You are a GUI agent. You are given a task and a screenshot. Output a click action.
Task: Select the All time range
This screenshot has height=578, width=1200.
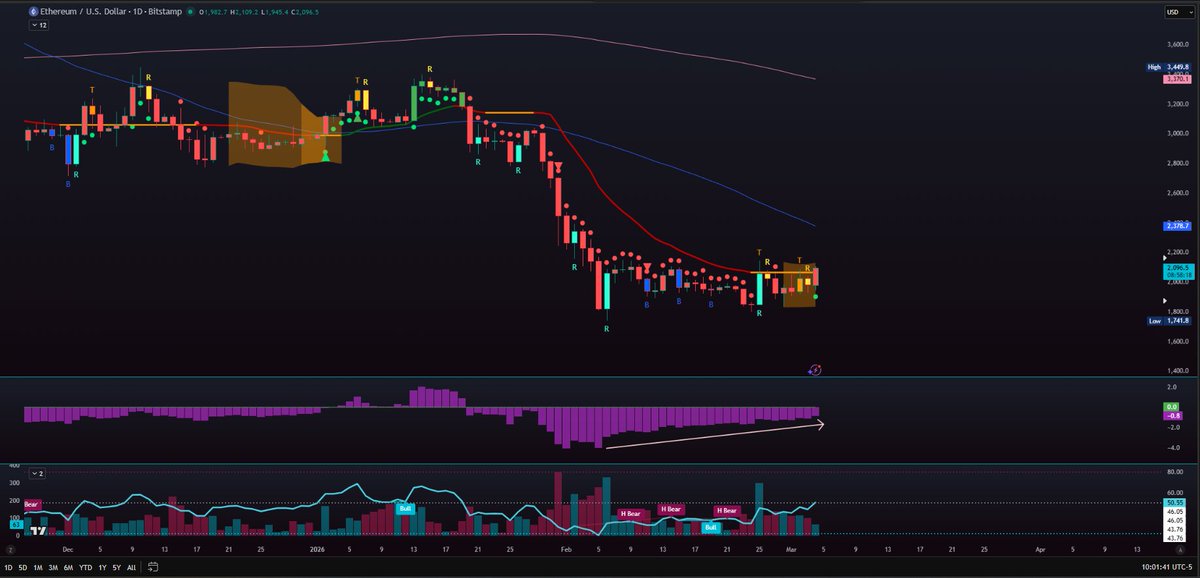pyautogui.click(x=131, y=567)
